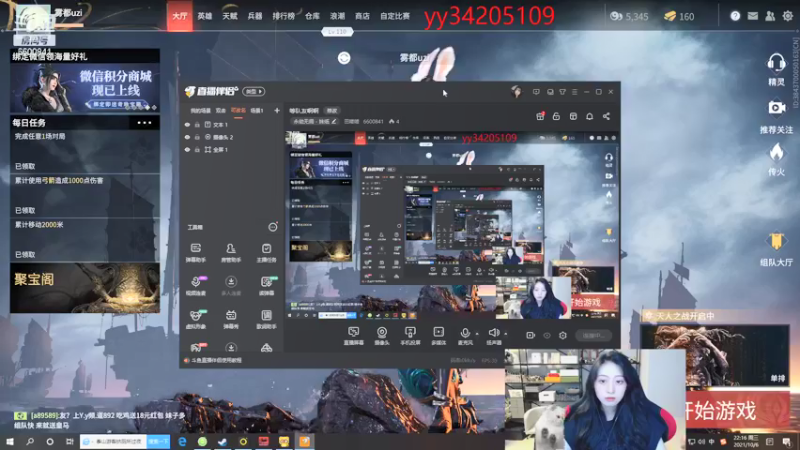Toggle lock on 文本 1 layer
Viewport: 800px width, 450px height.
[197, 124]
